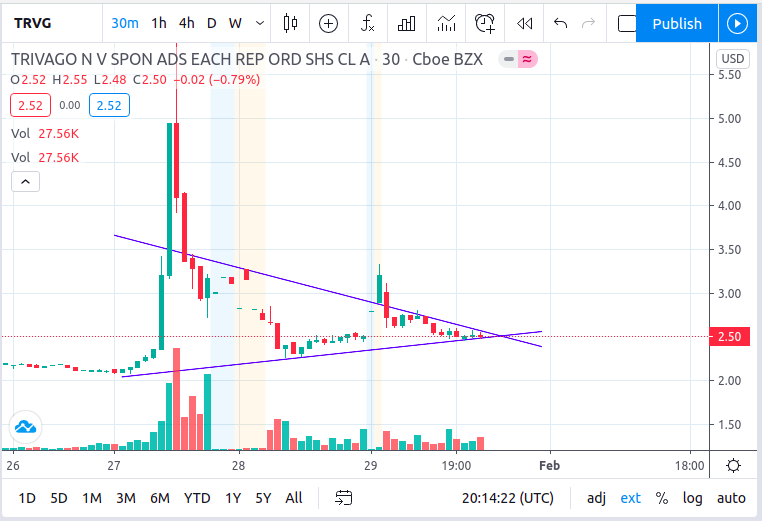Select the 1M date range

coord(91,498)
